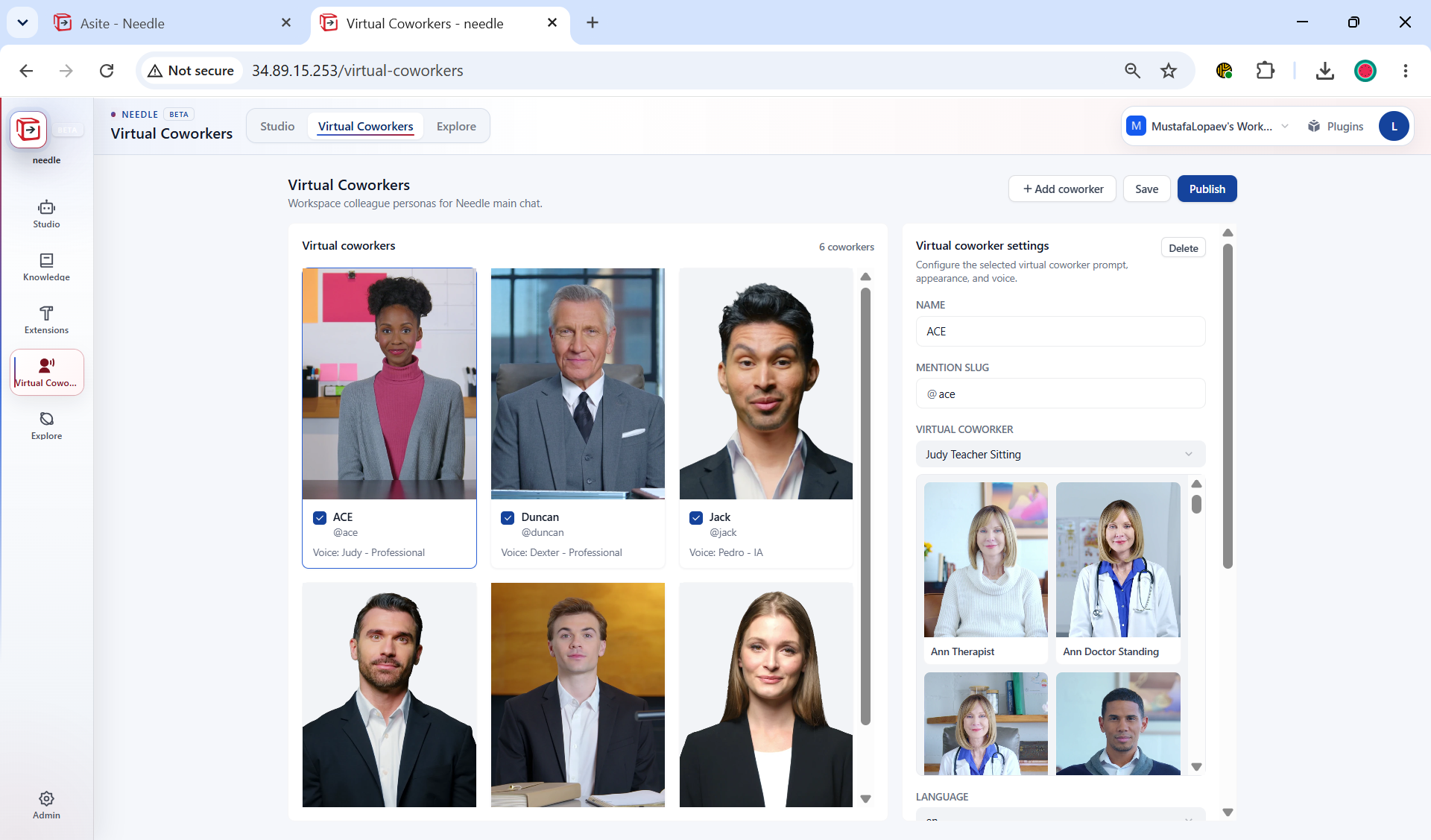Select the Jack coworker portrait
The image size is (1431, 840).
pyautogui.click(x=766, y=384)
